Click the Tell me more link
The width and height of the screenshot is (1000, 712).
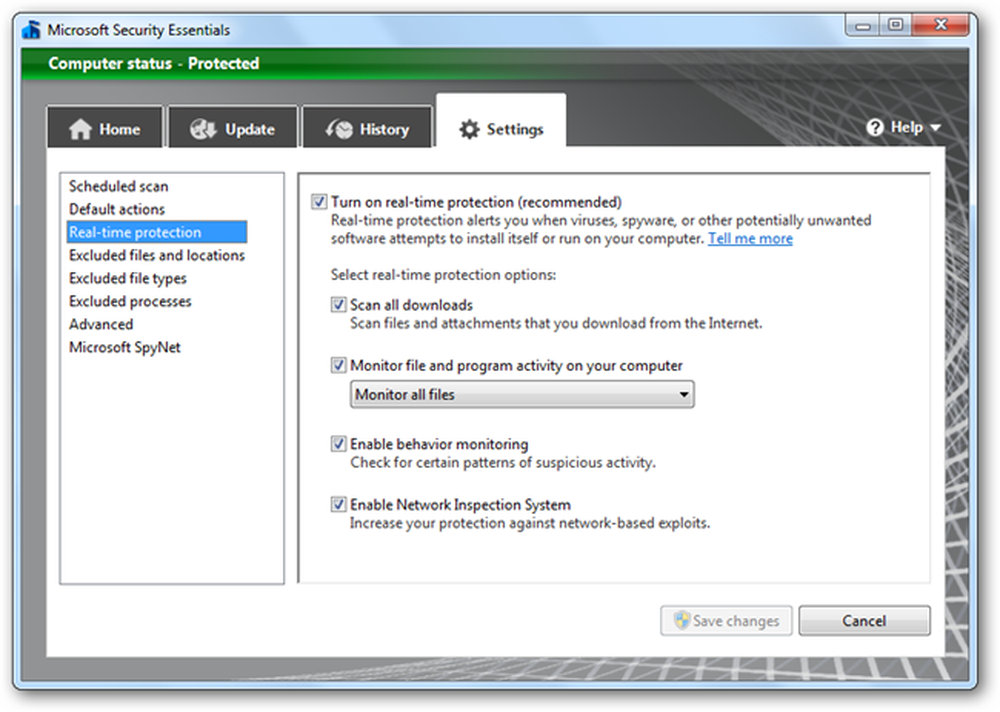(750, 239)
